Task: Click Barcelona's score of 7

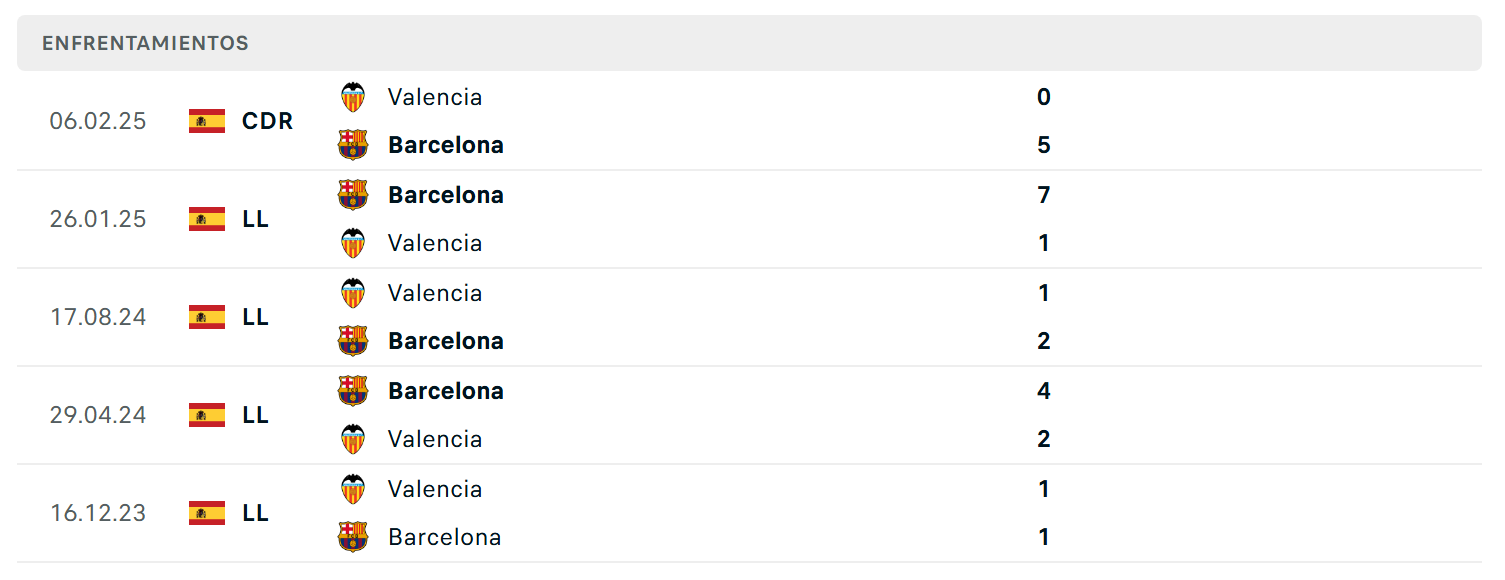Action: (x=1044, y=195)
